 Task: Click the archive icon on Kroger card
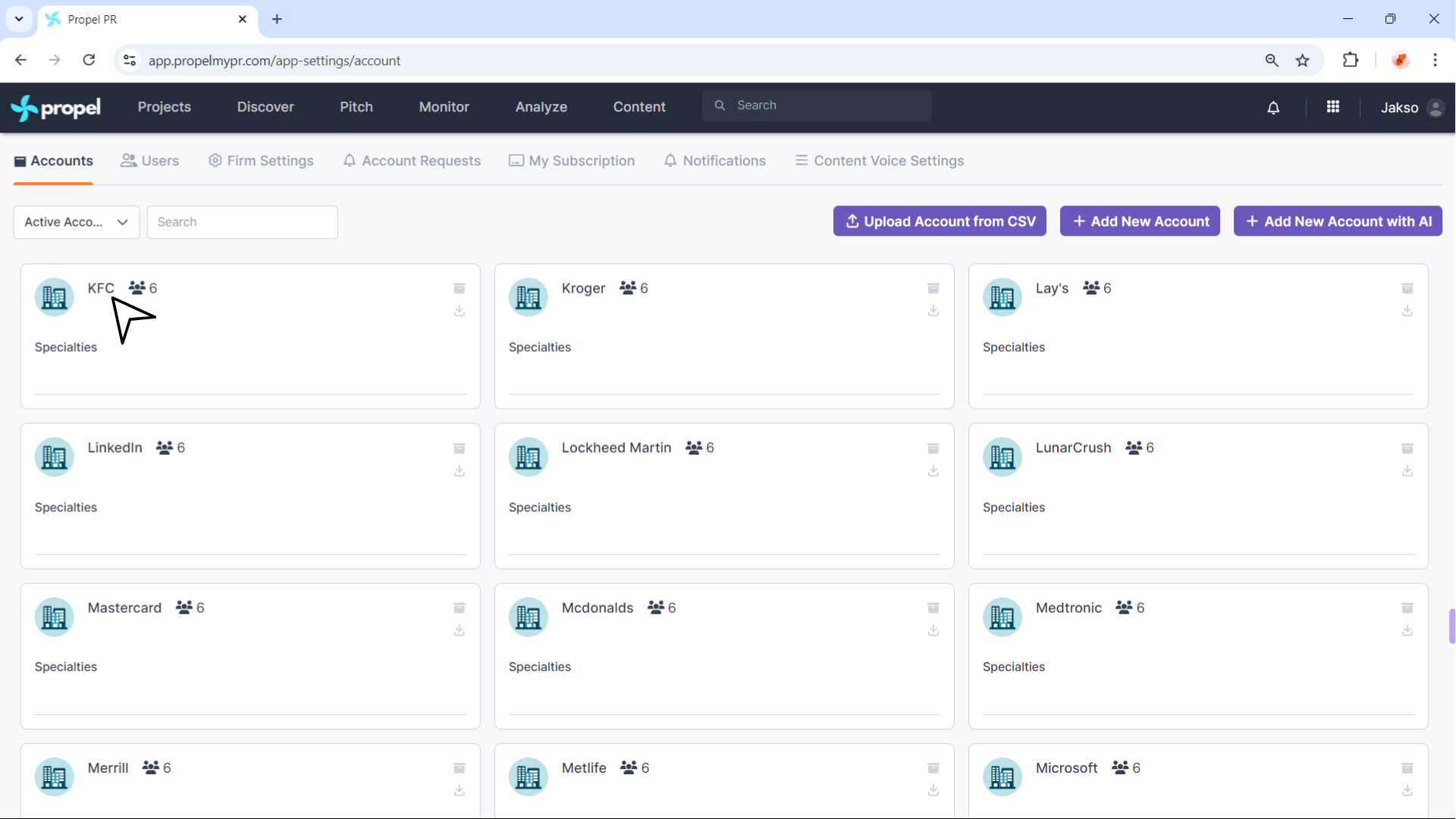pyautogui.click(x=933, y=288)
